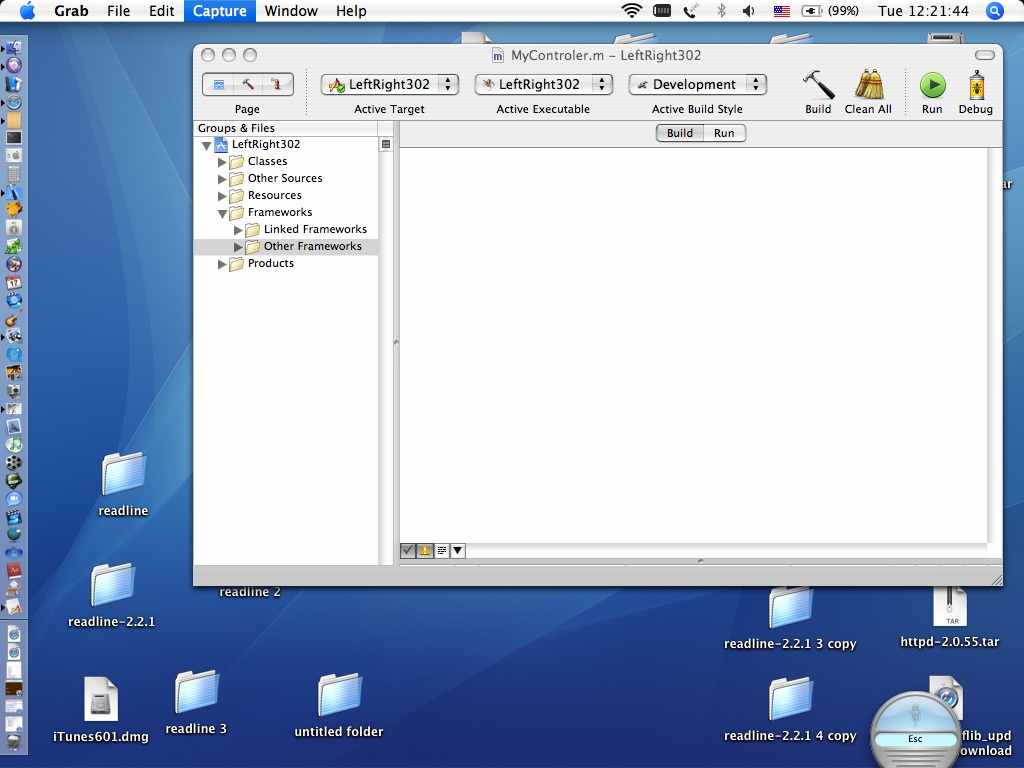Select the readline 3 desktop folder
The image size is (1024, 768).
pyautogui.click(x=196, y=691)
